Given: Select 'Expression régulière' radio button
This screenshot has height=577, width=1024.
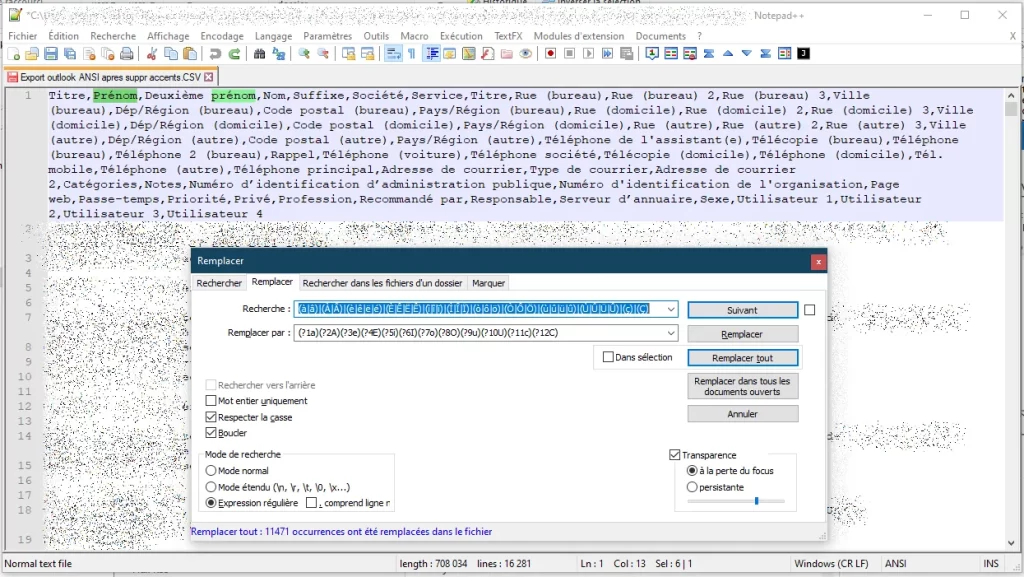Looking at the screenshot, I should pos(211,503).
